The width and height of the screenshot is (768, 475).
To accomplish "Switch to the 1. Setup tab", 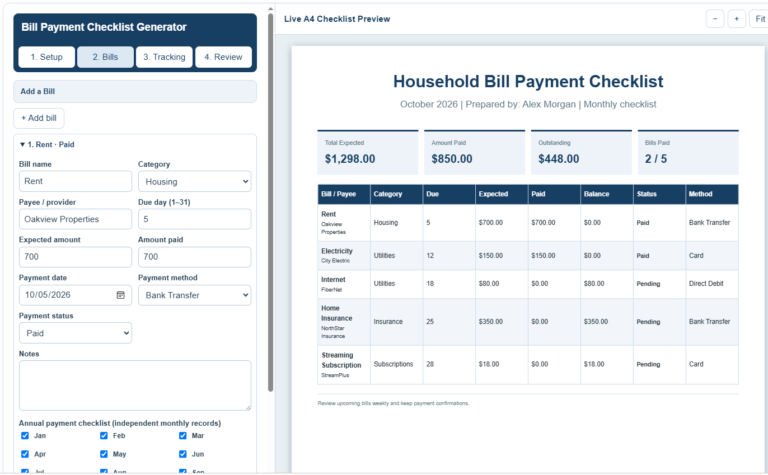I will click(47, 57).
